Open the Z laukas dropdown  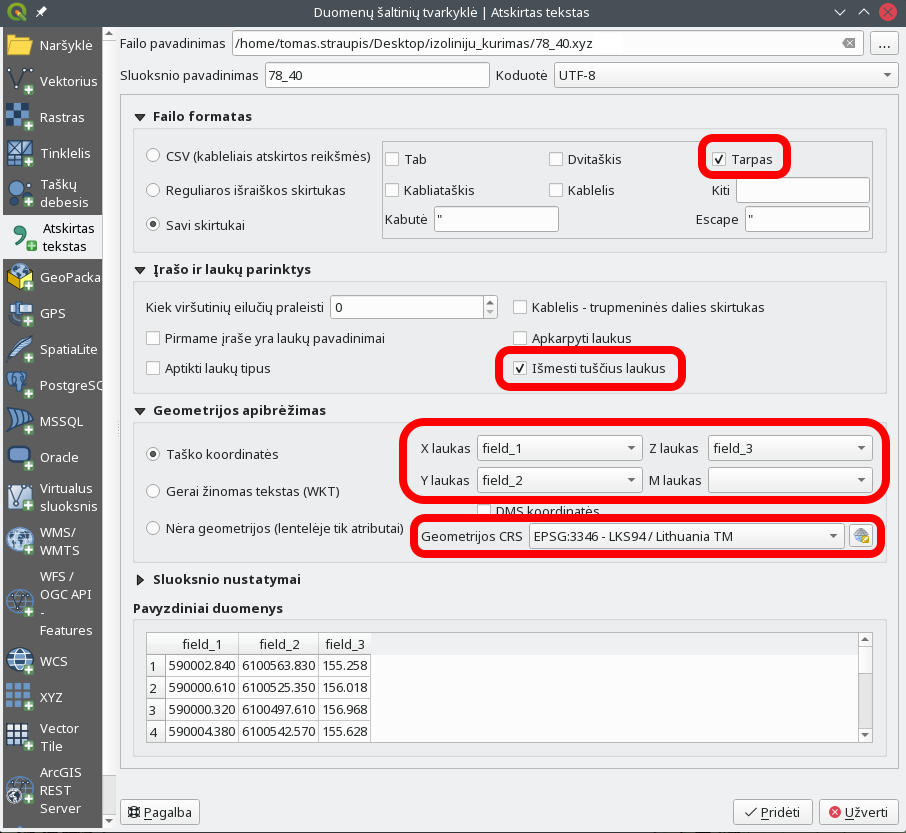[790, 448]
